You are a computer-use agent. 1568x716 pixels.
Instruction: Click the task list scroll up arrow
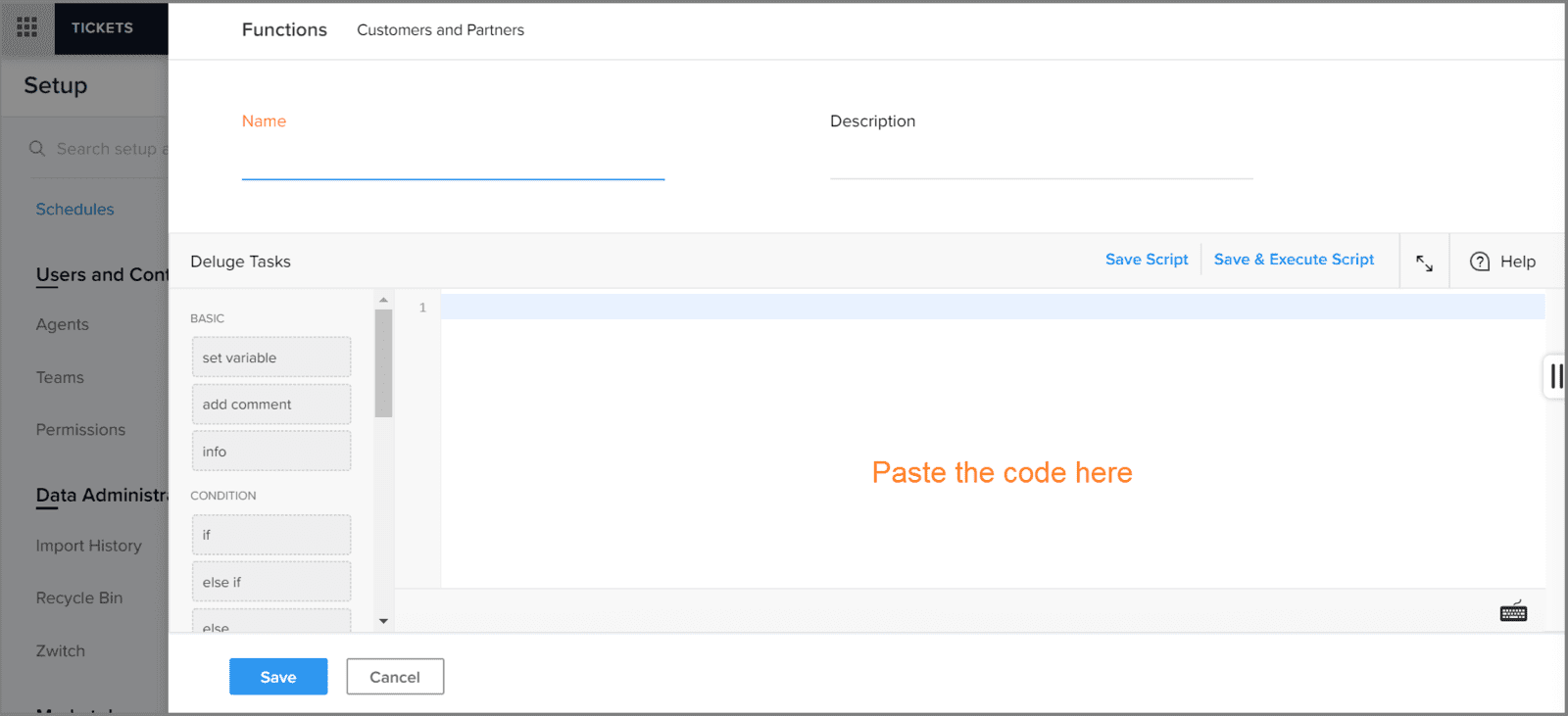[x=383, y=300]
